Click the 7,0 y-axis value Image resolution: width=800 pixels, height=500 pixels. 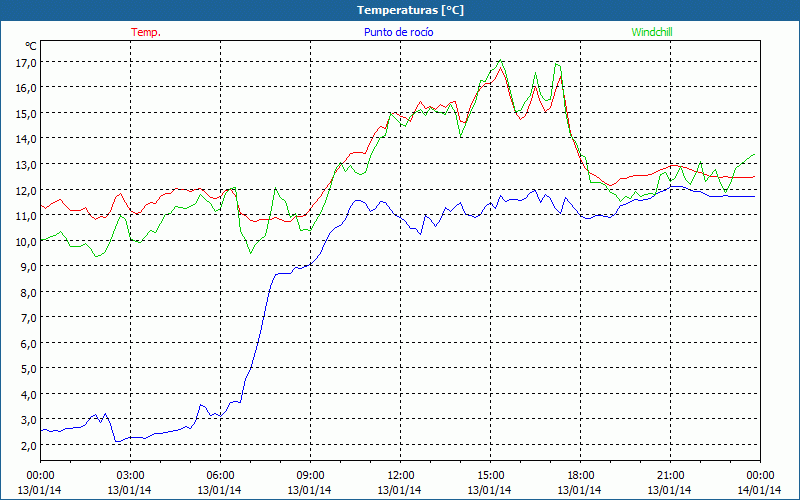(28, 318)
